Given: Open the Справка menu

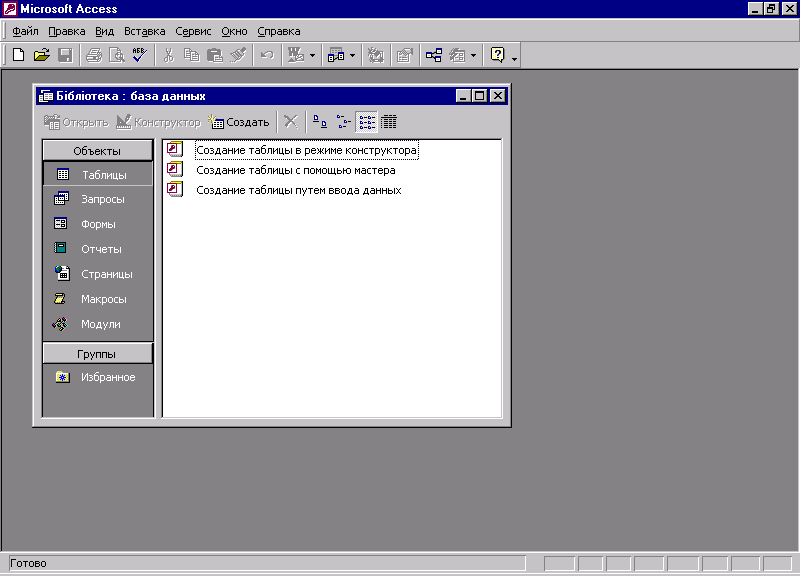Looking at the screenshot, I should click(279, 32).
